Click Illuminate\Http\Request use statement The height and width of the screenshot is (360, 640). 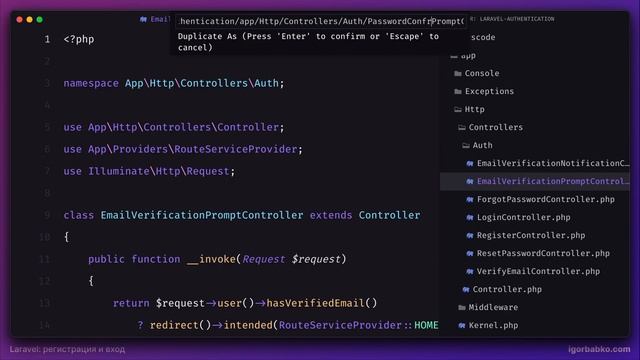coord(149,171)
